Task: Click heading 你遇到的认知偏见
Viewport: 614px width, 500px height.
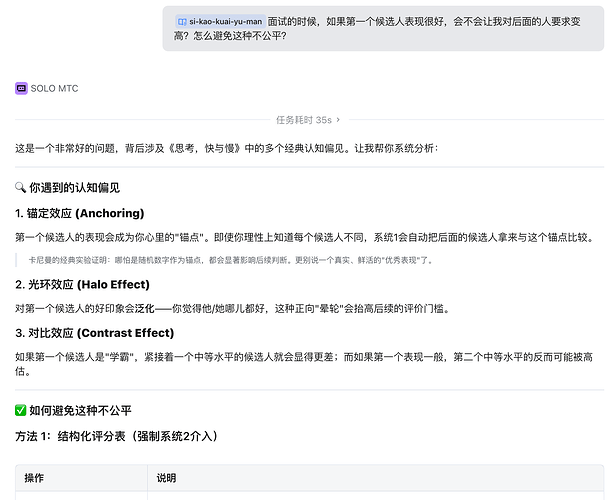Action: point(74,188)
